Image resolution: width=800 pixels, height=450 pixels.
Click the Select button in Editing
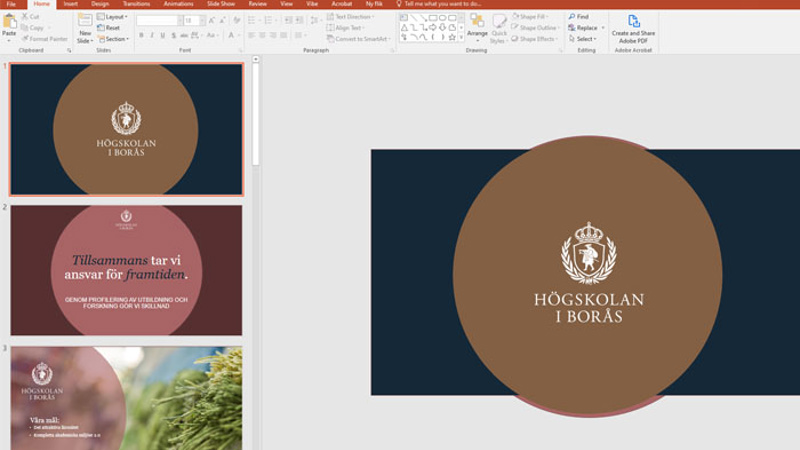[583, 39]
